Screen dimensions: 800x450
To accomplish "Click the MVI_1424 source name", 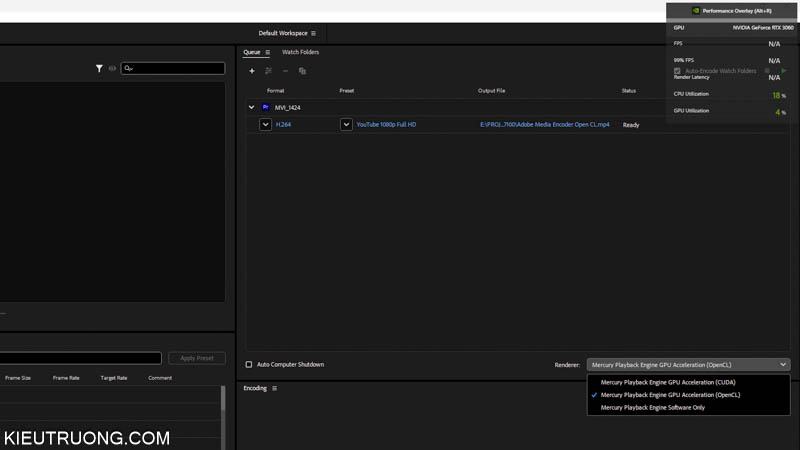I will tap(287, 108).
